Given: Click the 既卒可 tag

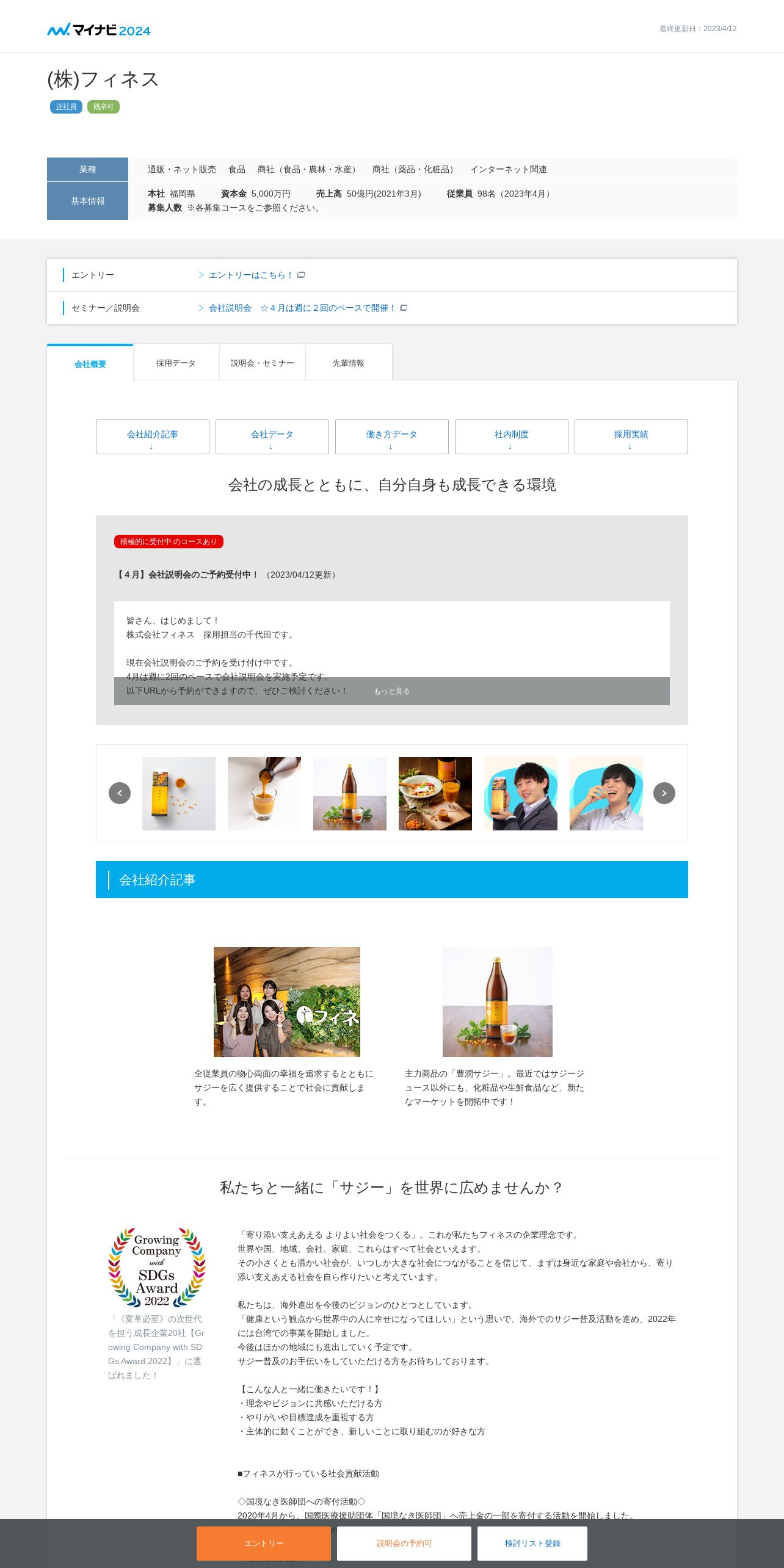Looking at the screenshot, I should pos(103,107).
